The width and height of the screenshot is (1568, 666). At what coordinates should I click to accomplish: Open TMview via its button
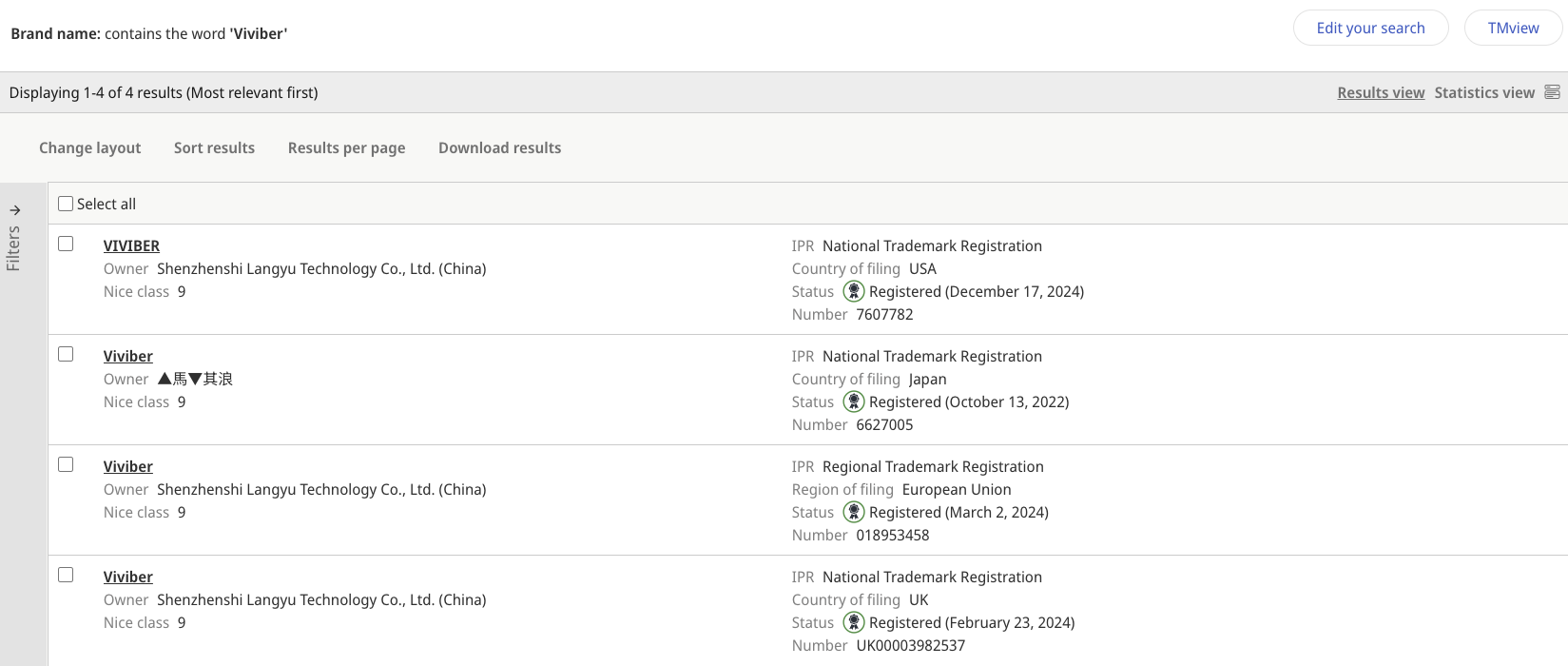(1514, 28)
